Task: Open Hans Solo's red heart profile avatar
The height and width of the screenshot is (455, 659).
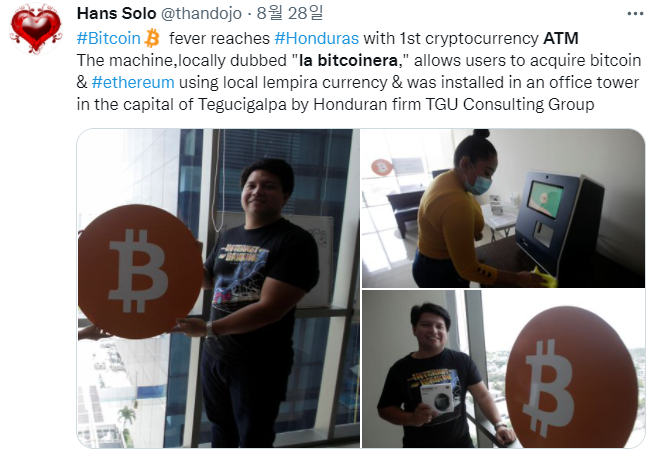Action: pyautogui.click(x=36, y=29)
